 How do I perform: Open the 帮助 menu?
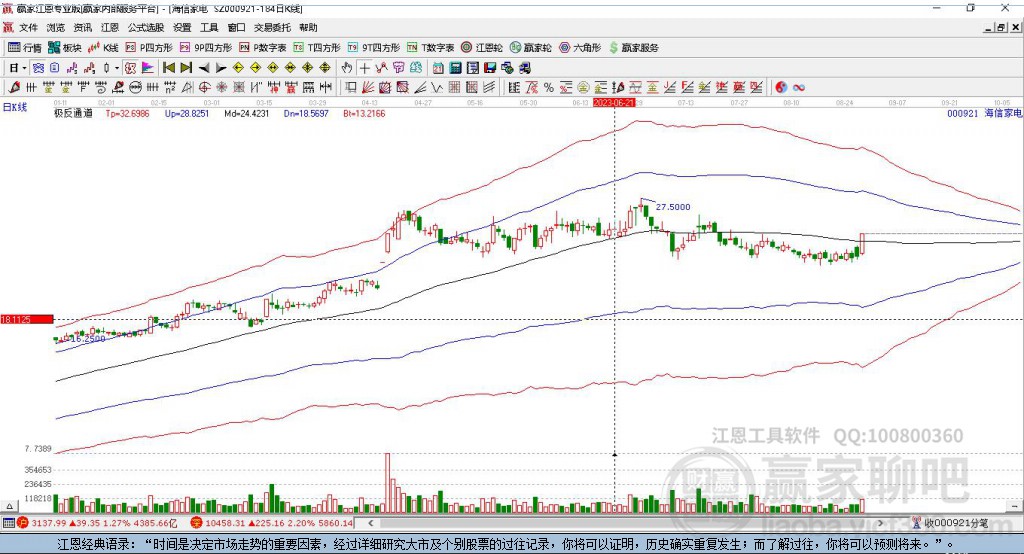point(308,27)
